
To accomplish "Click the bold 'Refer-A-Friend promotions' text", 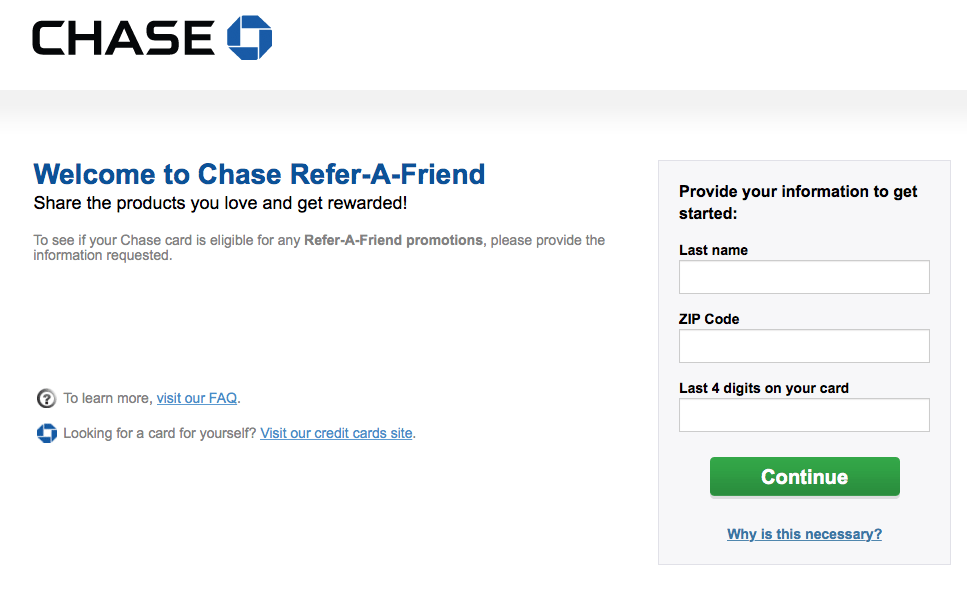I will [393, 240].
